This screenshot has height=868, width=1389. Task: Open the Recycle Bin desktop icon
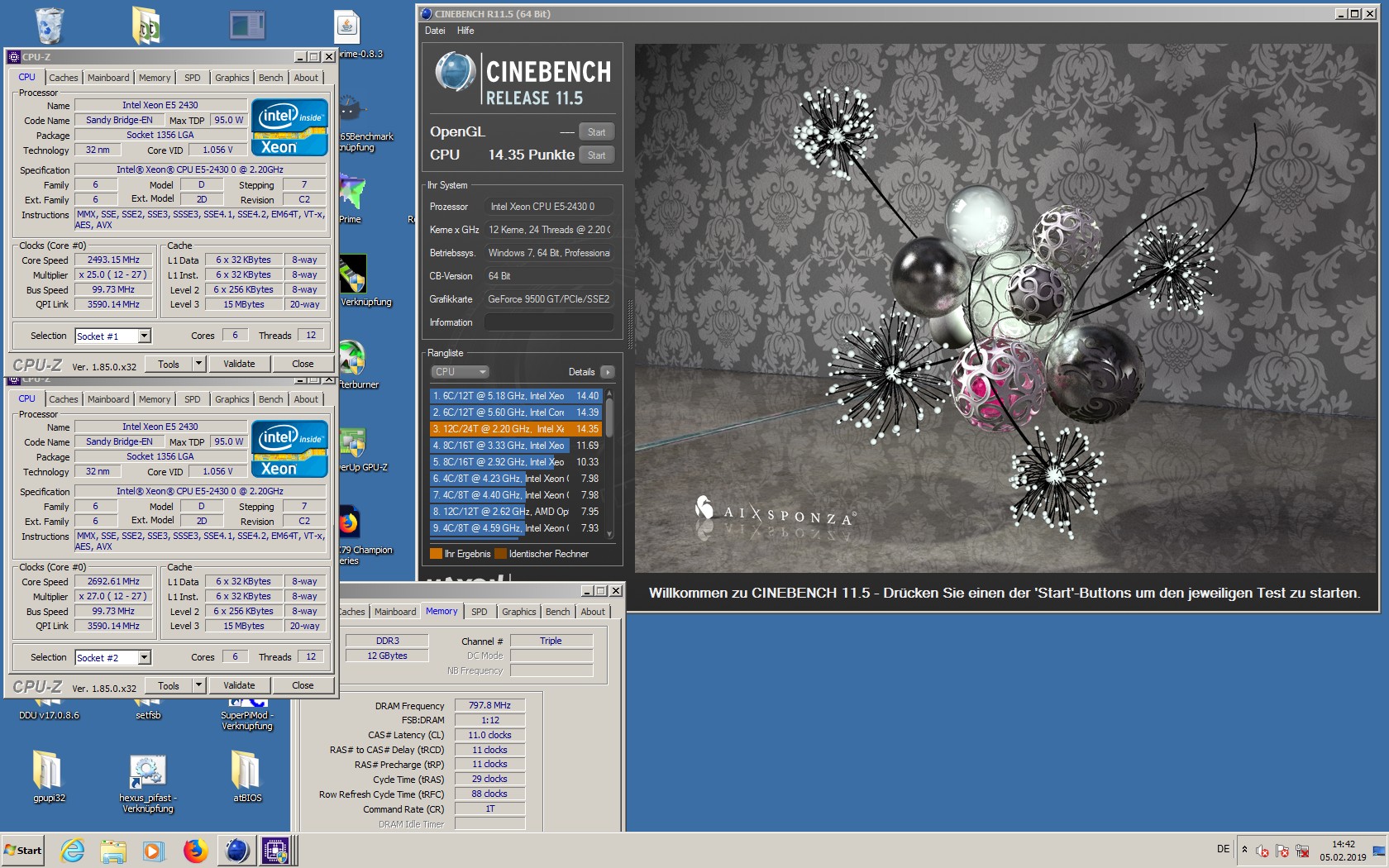pos(50,25)
